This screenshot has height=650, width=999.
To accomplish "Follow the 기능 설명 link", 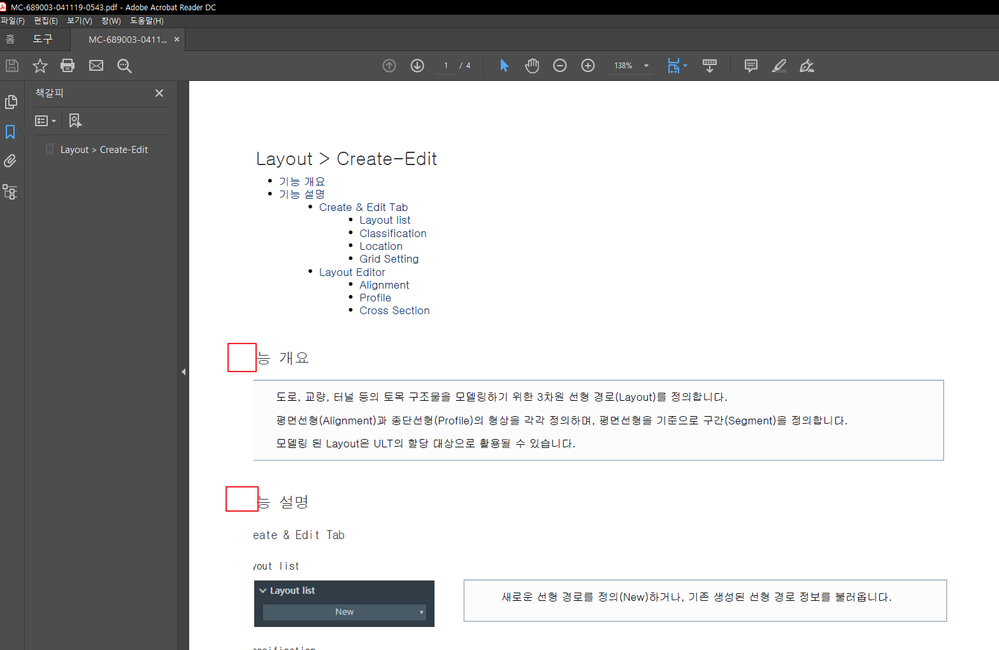I will point(302,194).
